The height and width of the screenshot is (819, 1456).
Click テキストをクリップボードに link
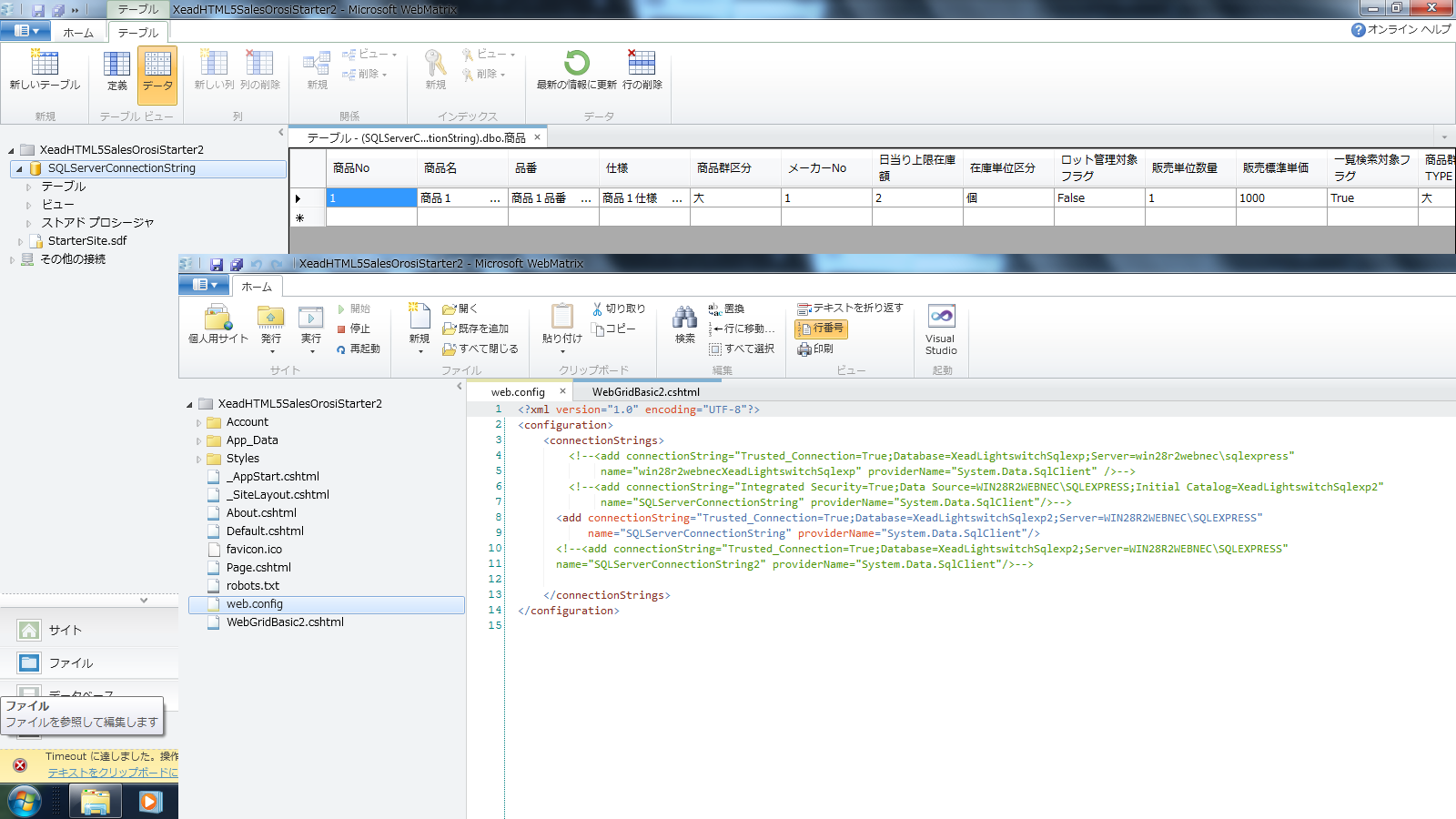click(x=113, y=772)
